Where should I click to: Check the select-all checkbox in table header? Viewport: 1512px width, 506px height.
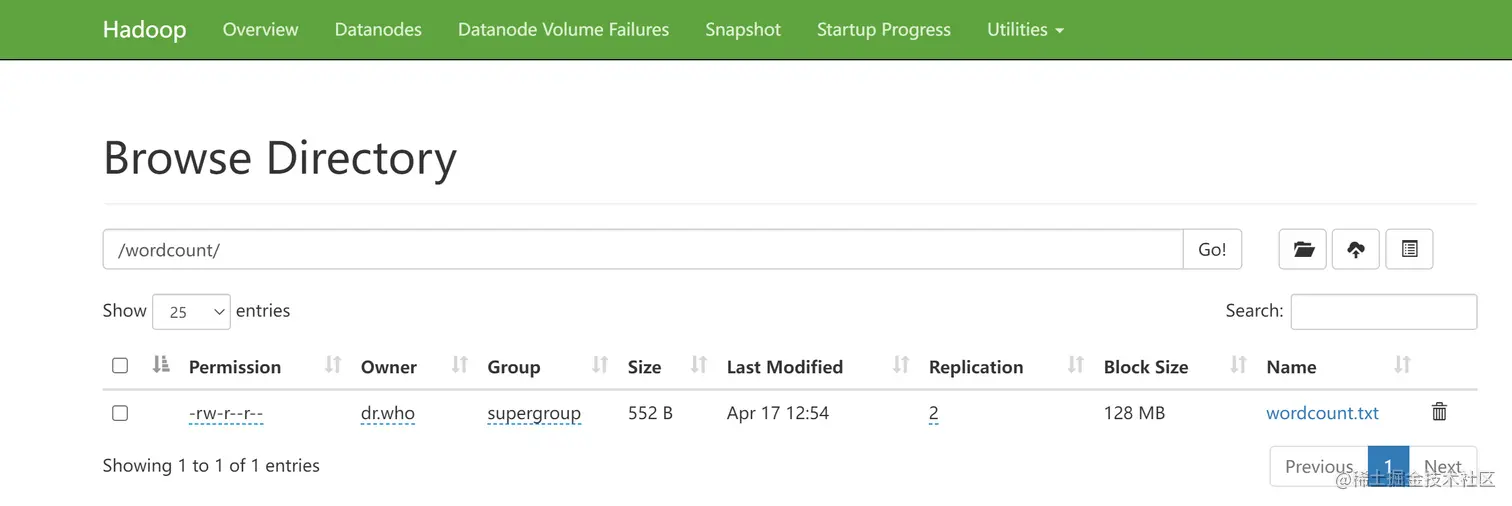[x=120, y=366]
